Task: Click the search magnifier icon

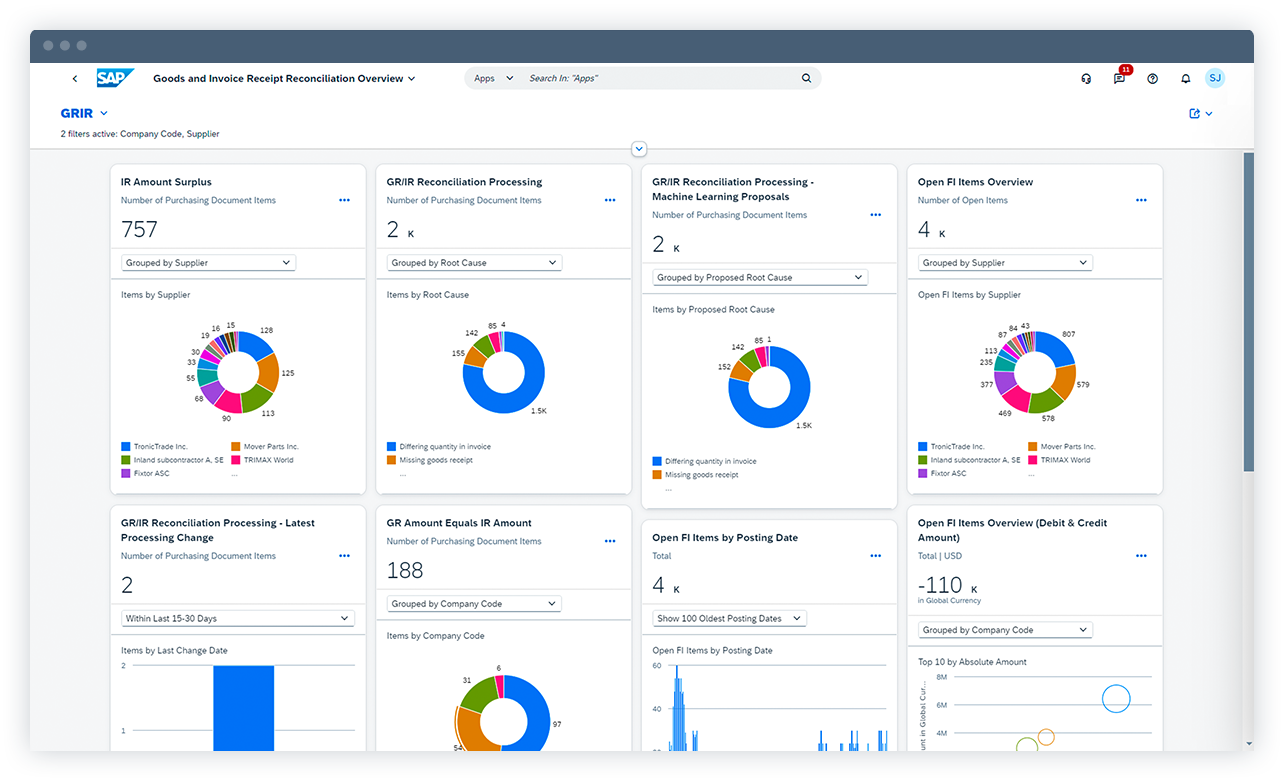Action: point(806,78)
